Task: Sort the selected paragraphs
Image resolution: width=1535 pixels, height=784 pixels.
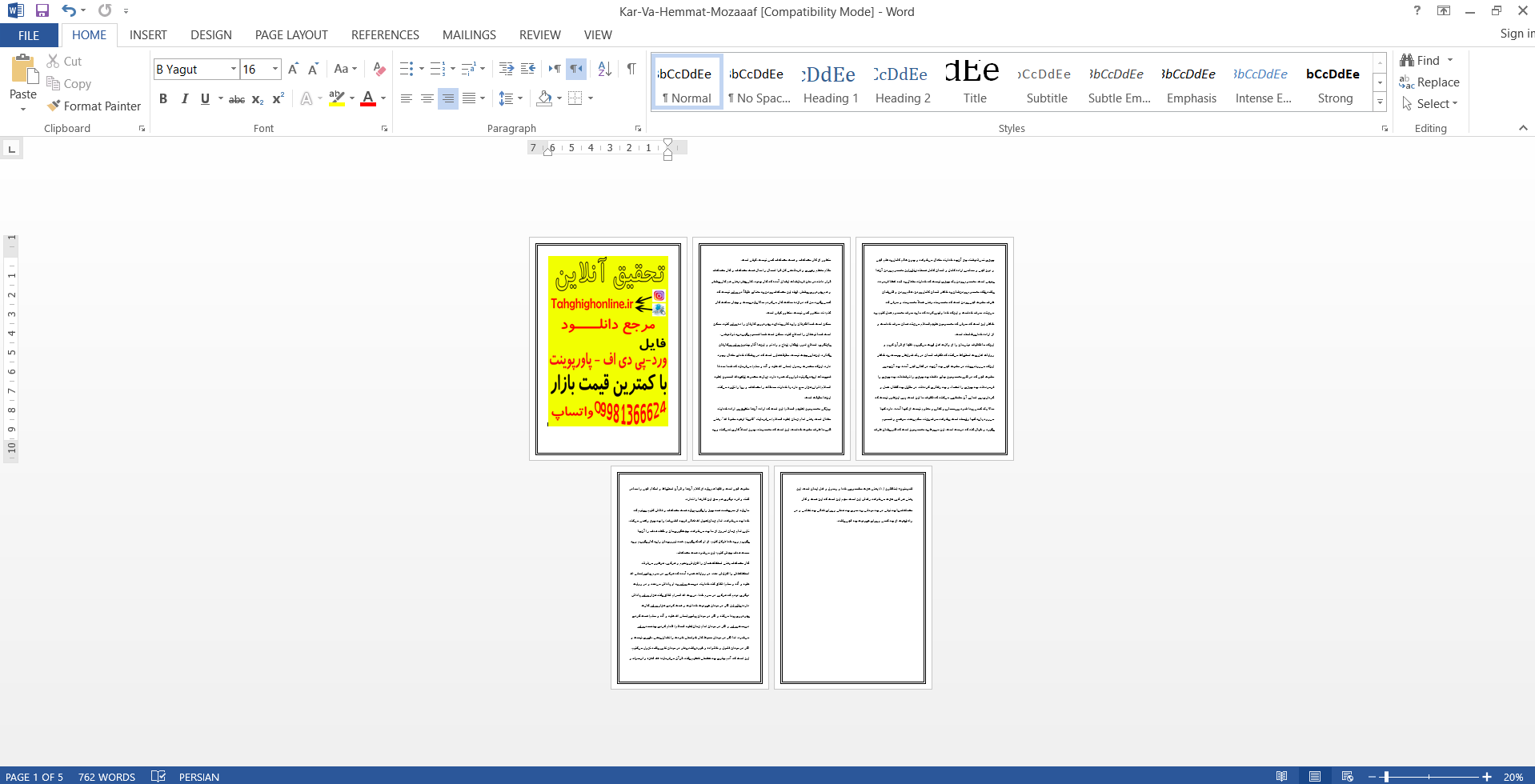Action: (x=605, y=69)
